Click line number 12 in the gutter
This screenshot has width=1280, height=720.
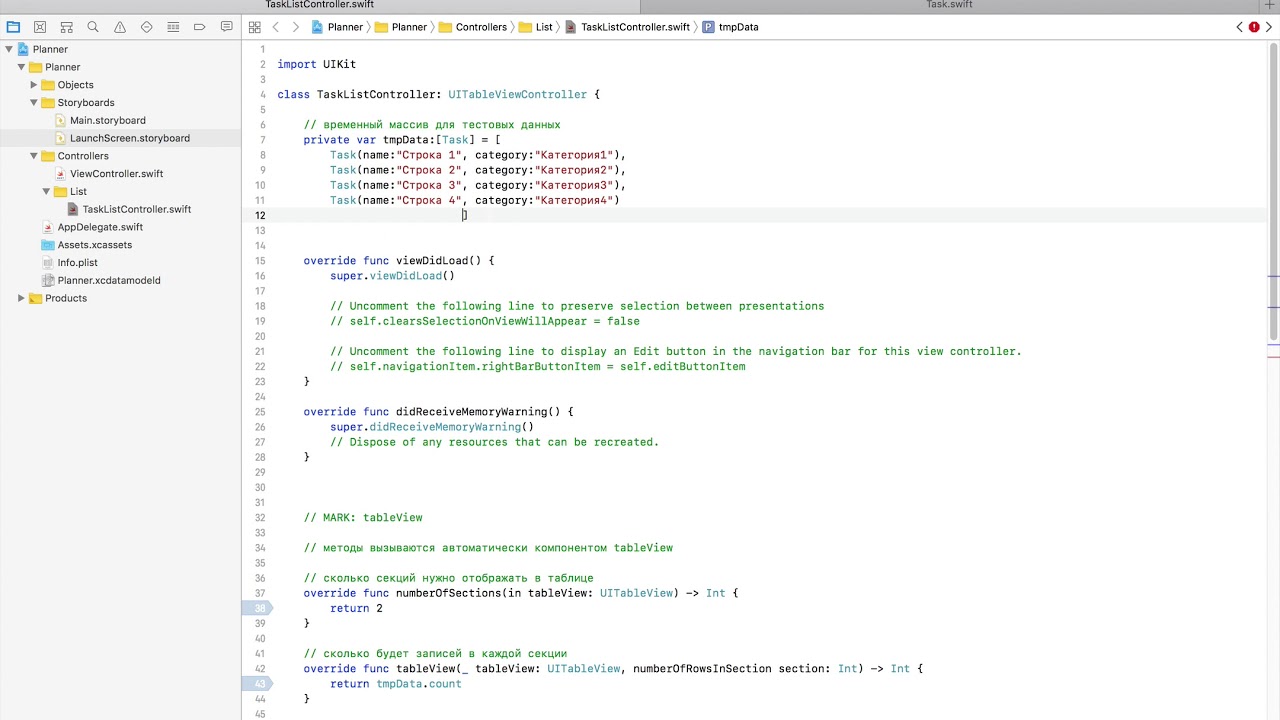click(260, 215)
